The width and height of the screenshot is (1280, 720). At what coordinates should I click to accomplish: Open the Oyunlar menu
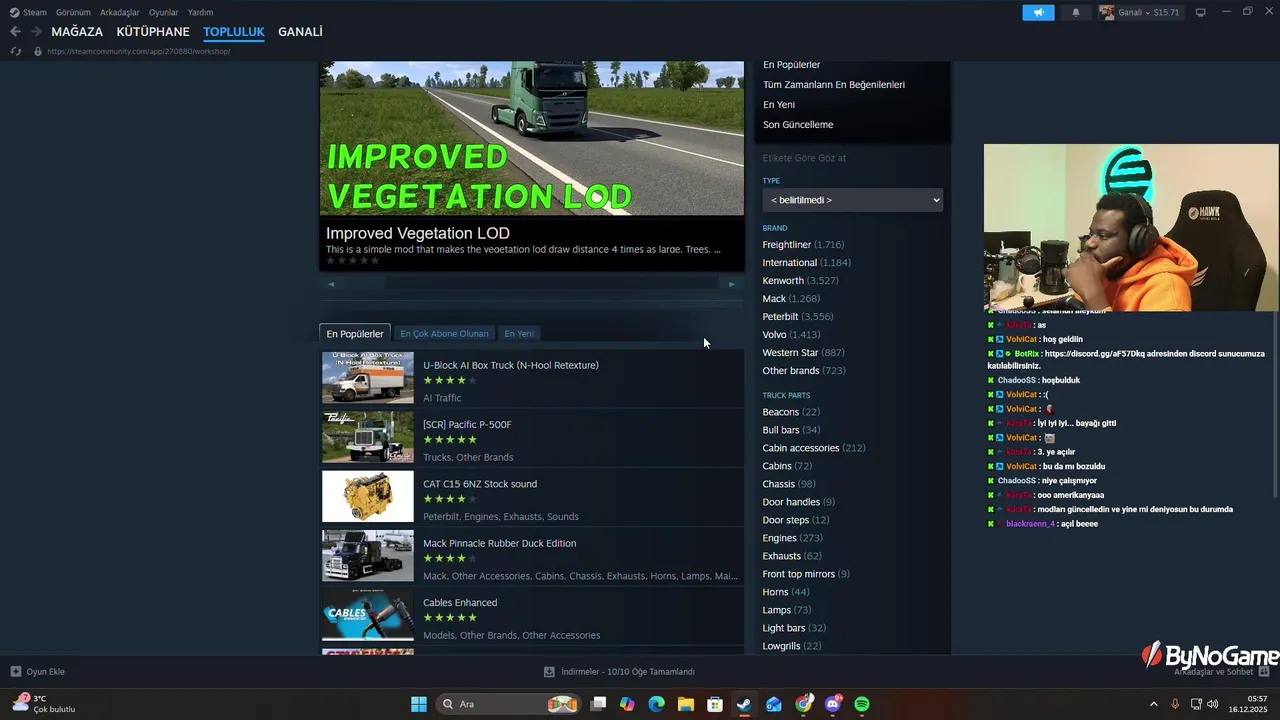point(164,12)
